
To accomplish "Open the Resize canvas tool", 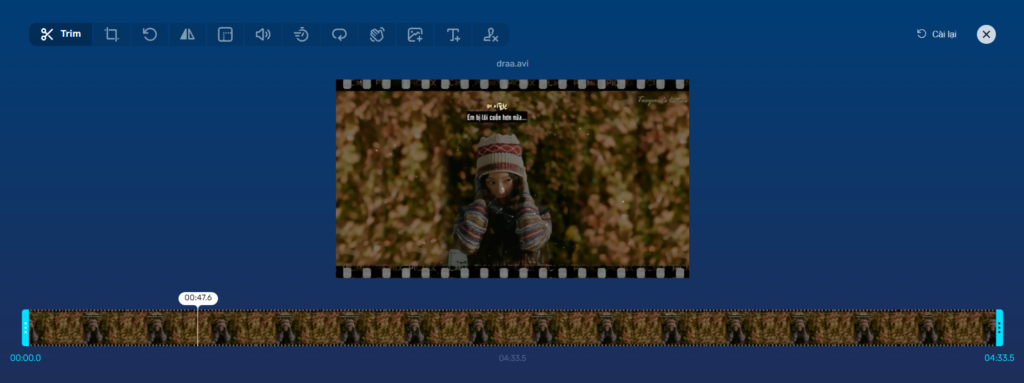I will 225,35.
